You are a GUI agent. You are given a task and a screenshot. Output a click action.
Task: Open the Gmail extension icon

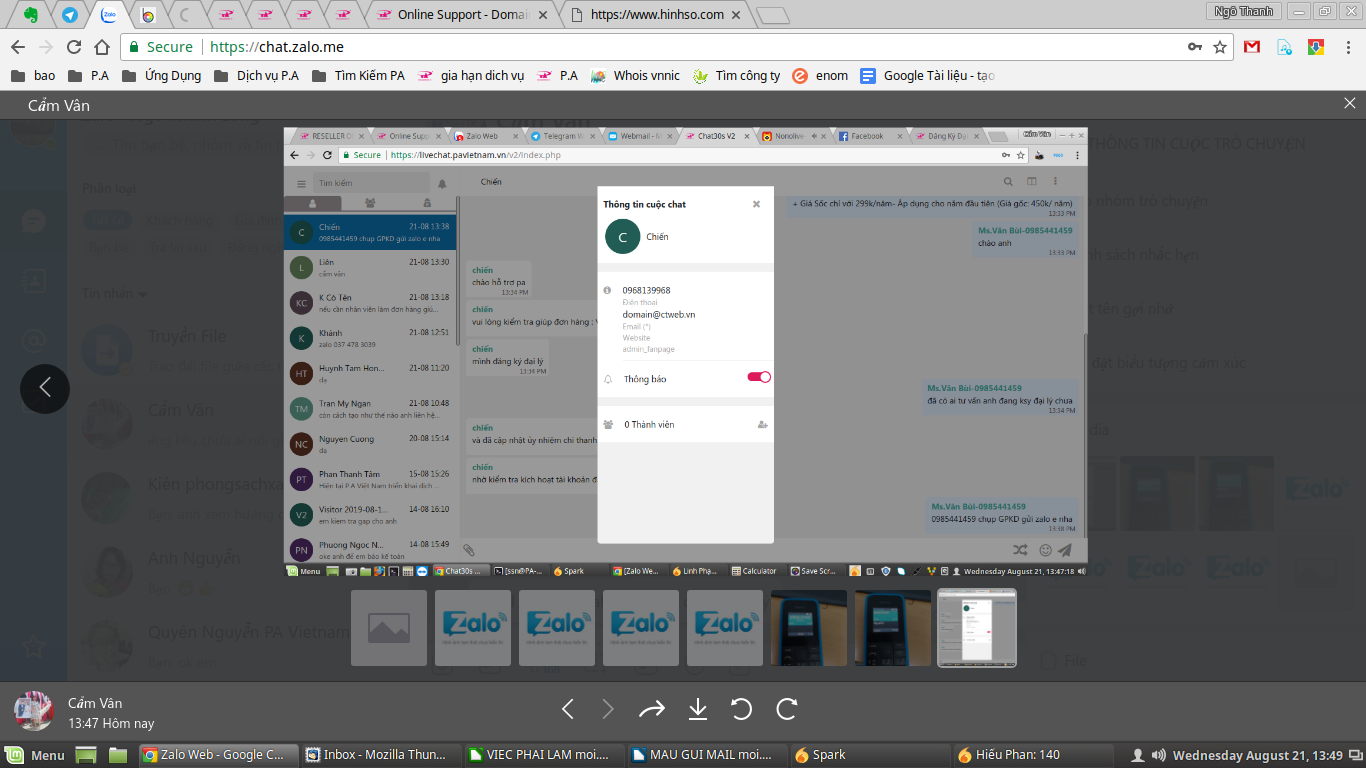(x=1252, y=47)
